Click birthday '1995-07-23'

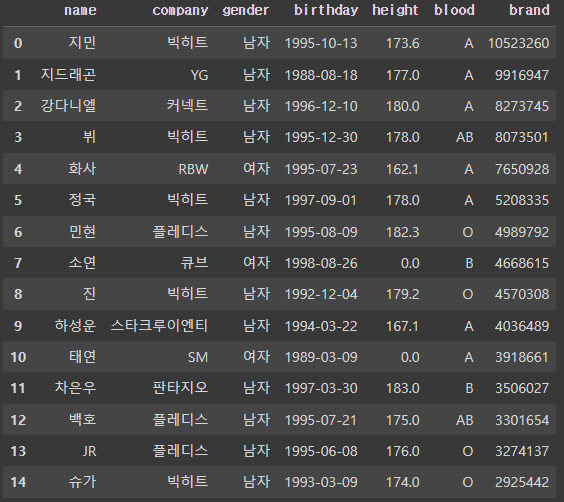click(x=321, y=169)
